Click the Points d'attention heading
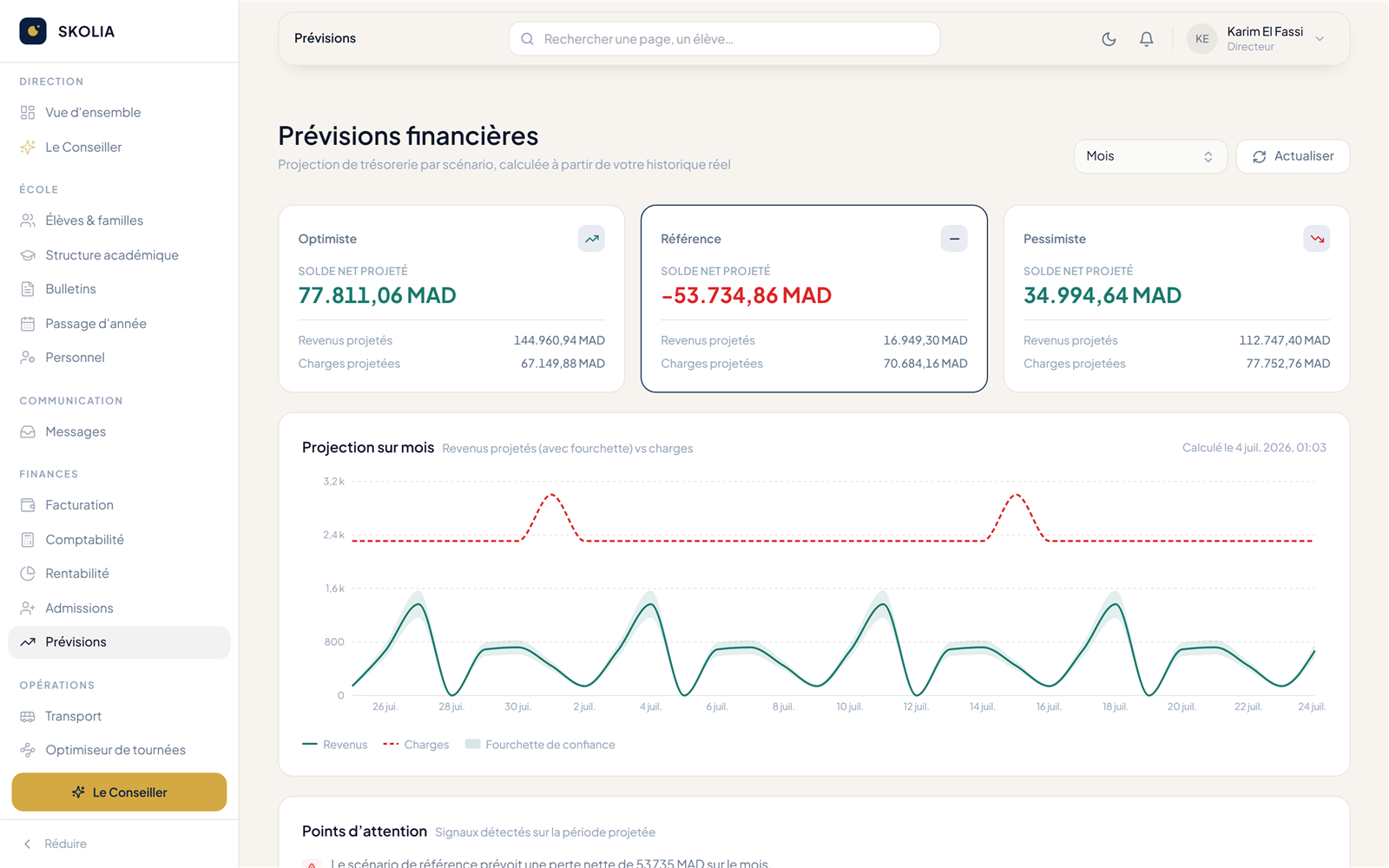The height and width of the screenshot is (868, 1389). (x=365, y=832)
